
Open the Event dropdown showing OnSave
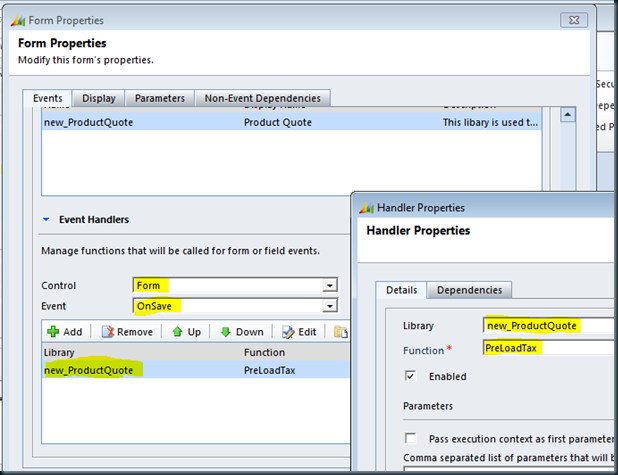click(330, 305)
